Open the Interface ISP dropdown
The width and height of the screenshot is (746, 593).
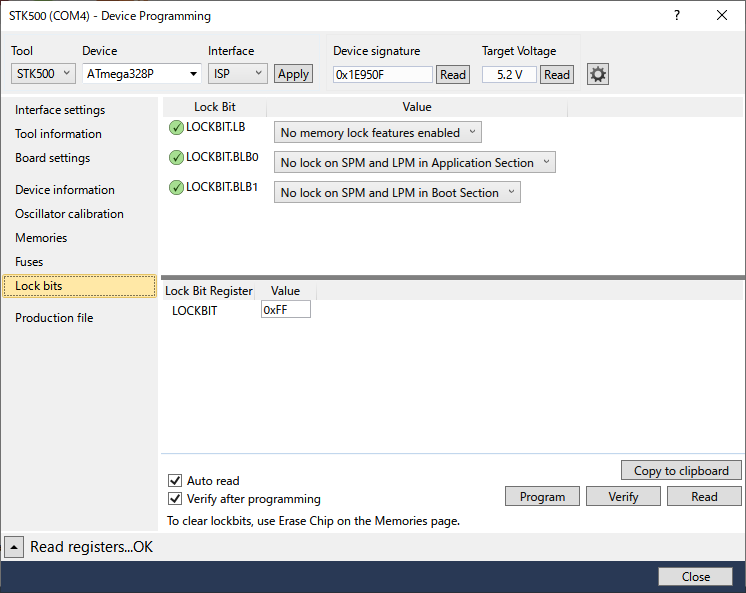[237, 74]
